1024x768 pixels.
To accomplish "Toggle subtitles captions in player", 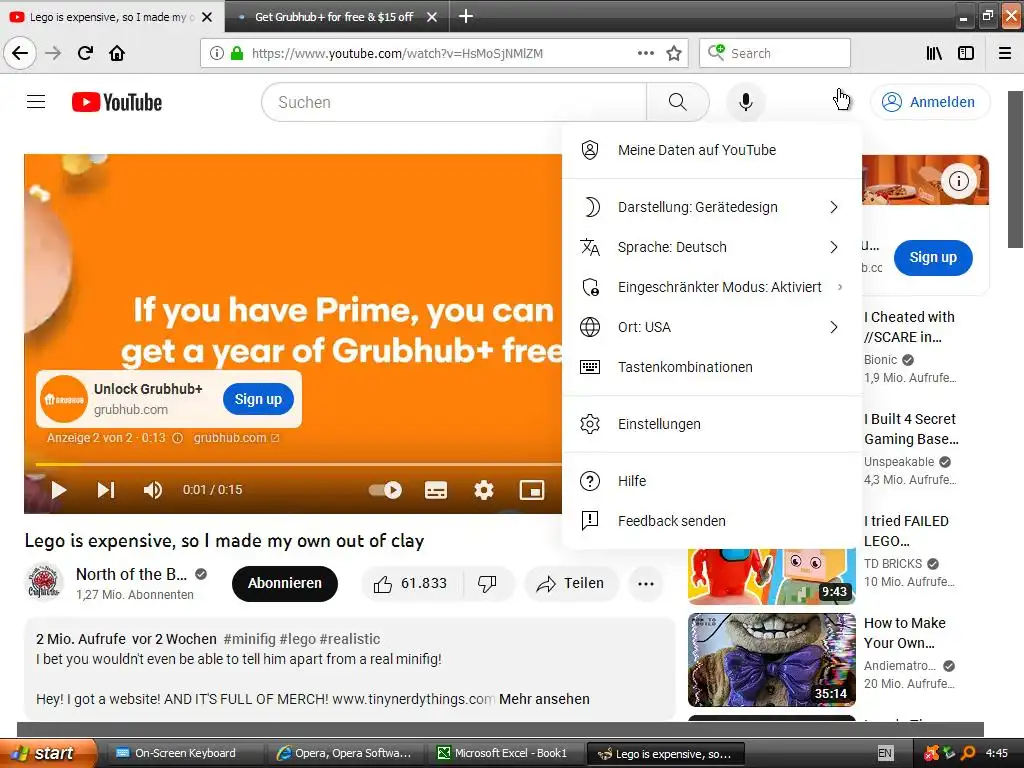I will [x=436, y=490].
